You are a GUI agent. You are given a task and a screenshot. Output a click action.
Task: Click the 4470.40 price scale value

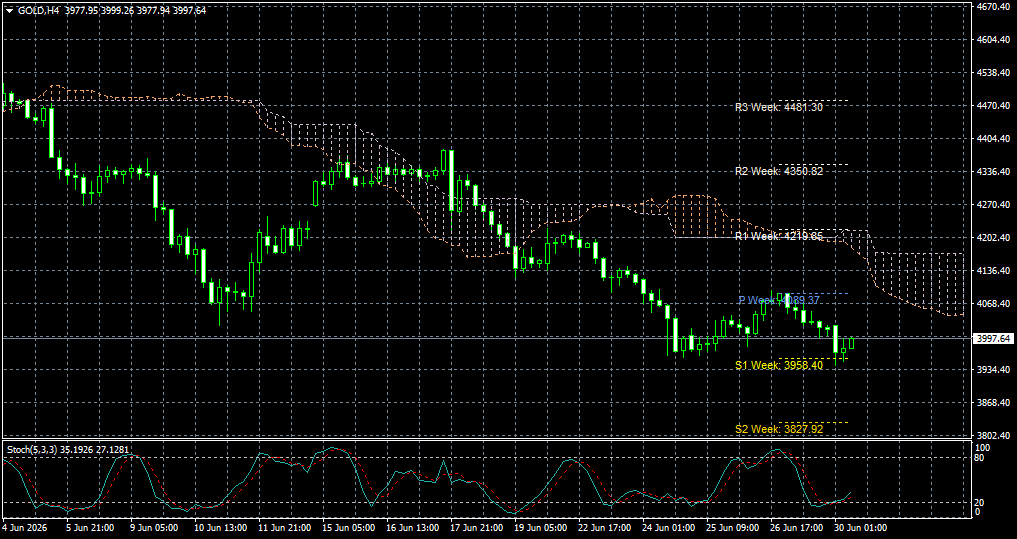993,106
